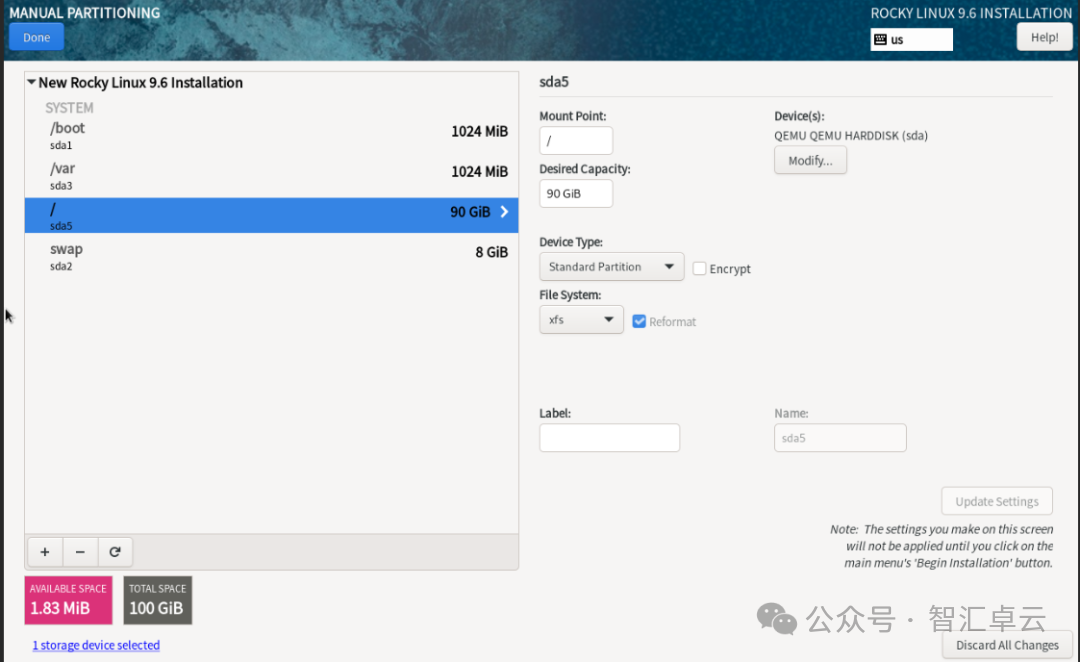Click into the Label text field
Image resolution: width=1080 pixels, height=662 pixels.
tap(609, 438)
